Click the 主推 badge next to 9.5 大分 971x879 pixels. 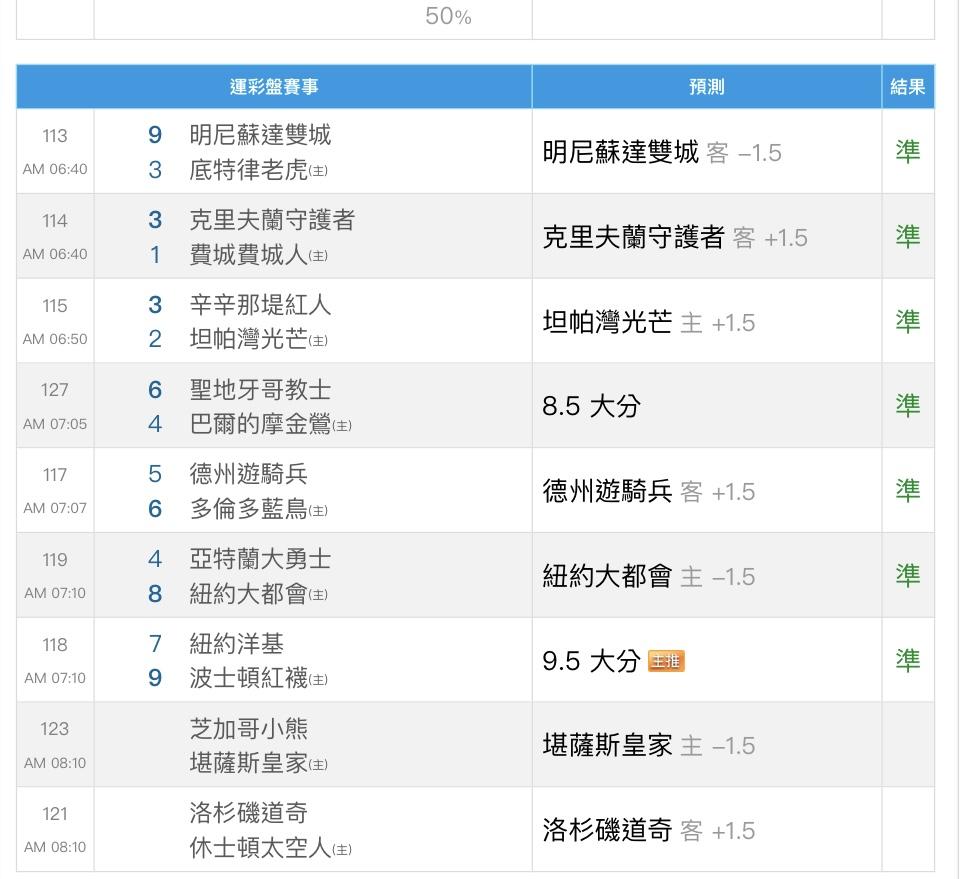tap(666, 661)
